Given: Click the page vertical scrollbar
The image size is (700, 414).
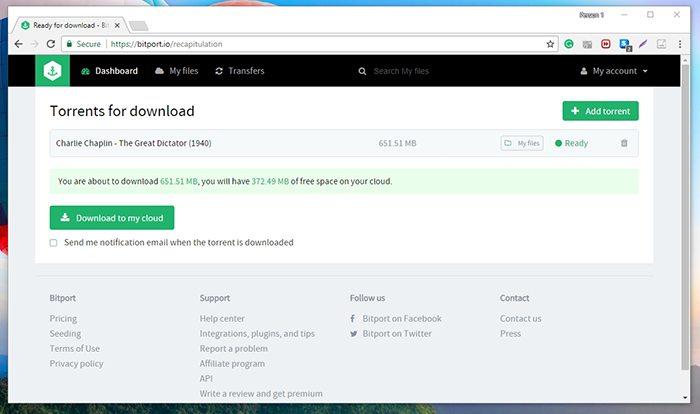Looking at the screenshot, I should point(685,217).
